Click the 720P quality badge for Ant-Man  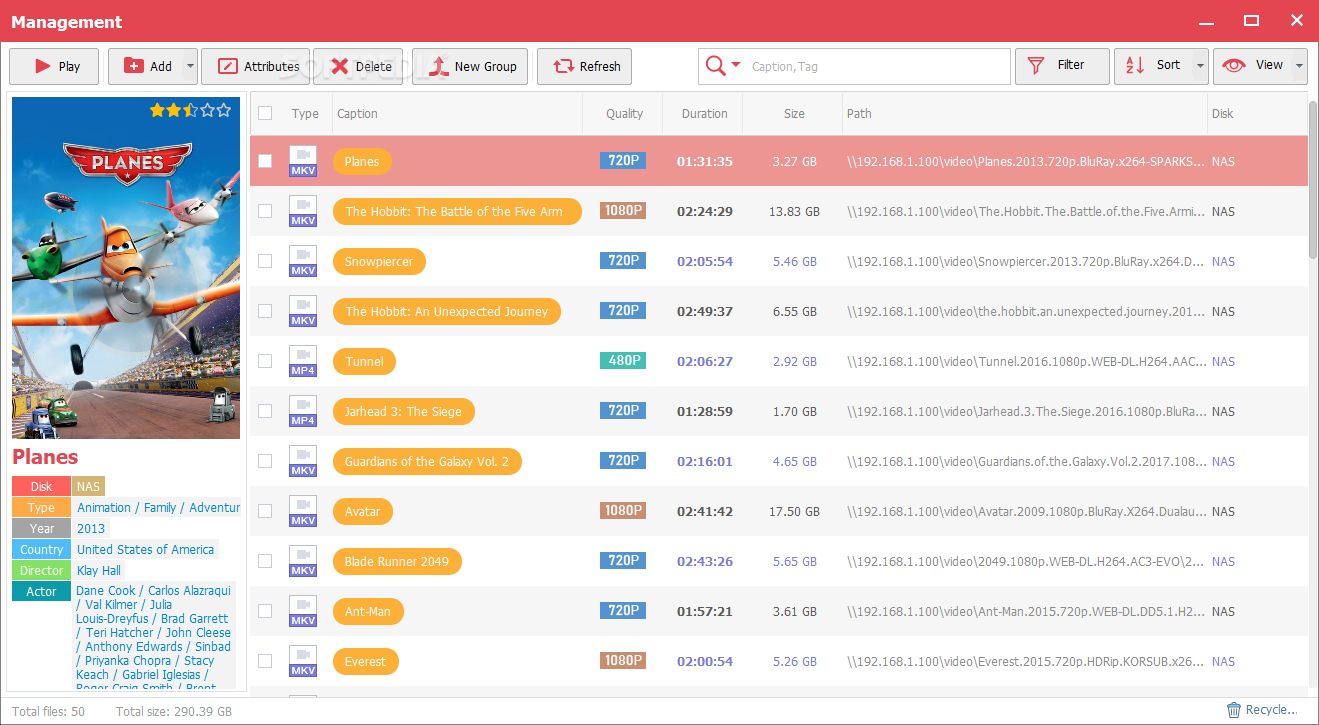click(623, 610)
